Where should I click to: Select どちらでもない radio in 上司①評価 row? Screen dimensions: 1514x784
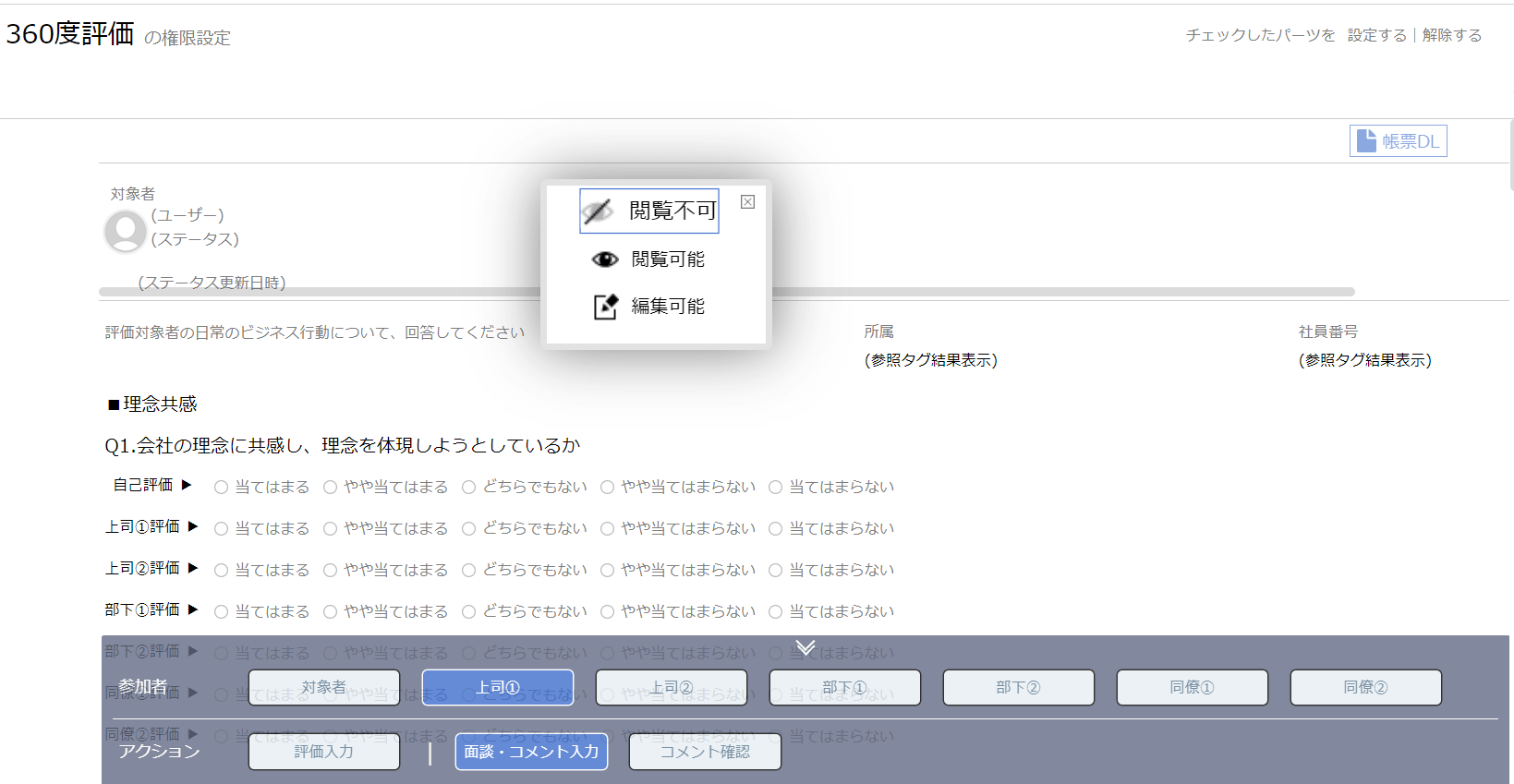coord(468,529)
